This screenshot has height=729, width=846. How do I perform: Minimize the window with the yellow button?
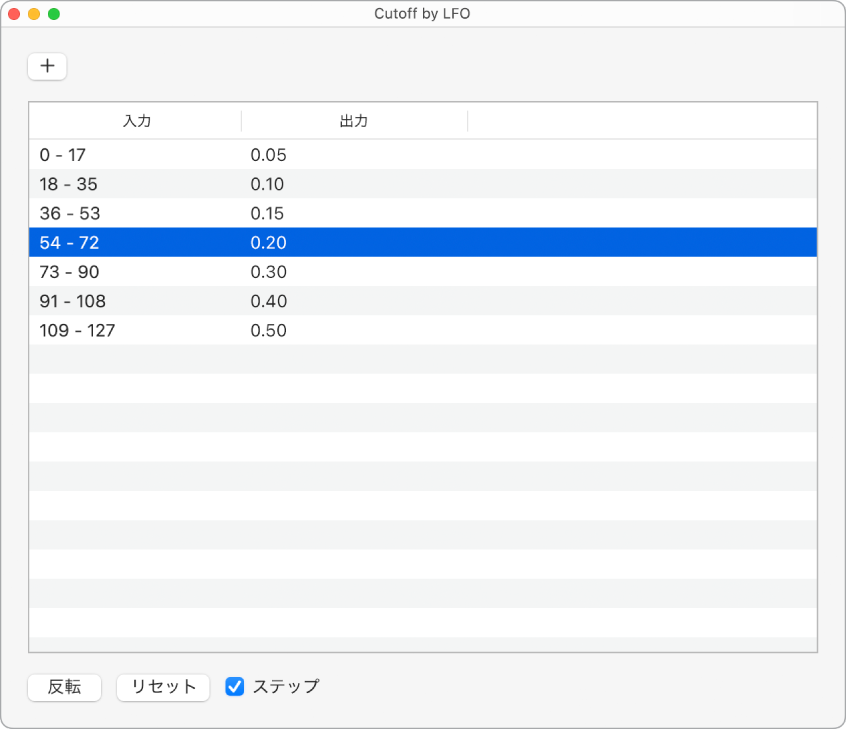click(34, 14)
